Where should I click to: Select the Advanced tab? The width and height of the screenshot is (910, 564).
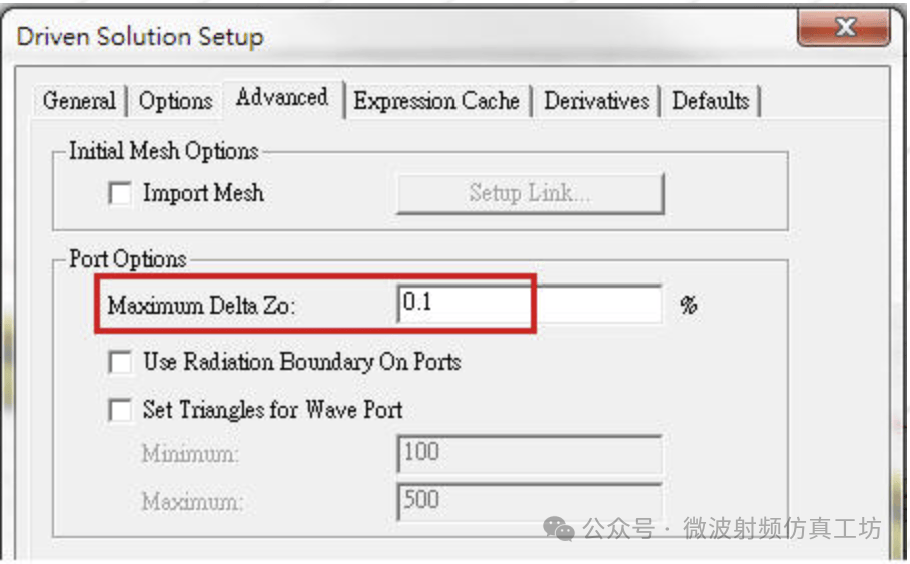(282, 98)
